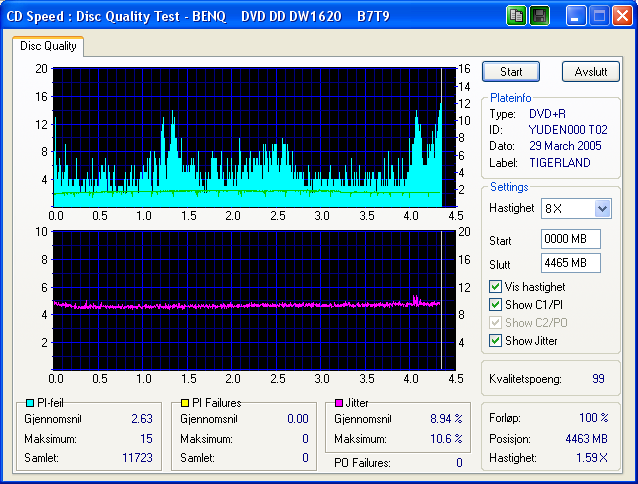Toggle the Vis hastighet checkbox

coord(495,287)
